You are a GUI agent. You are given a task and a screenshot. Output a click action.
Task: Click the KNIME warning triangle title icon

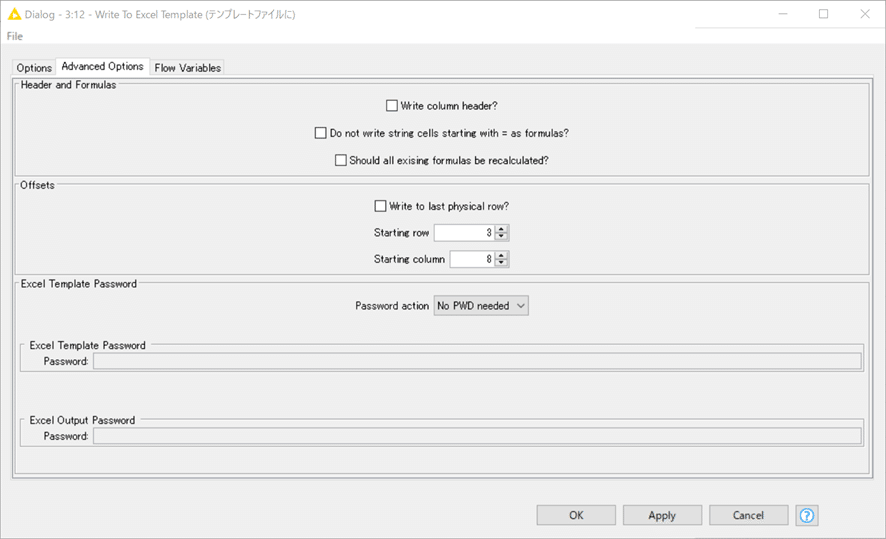click(14, 14)
